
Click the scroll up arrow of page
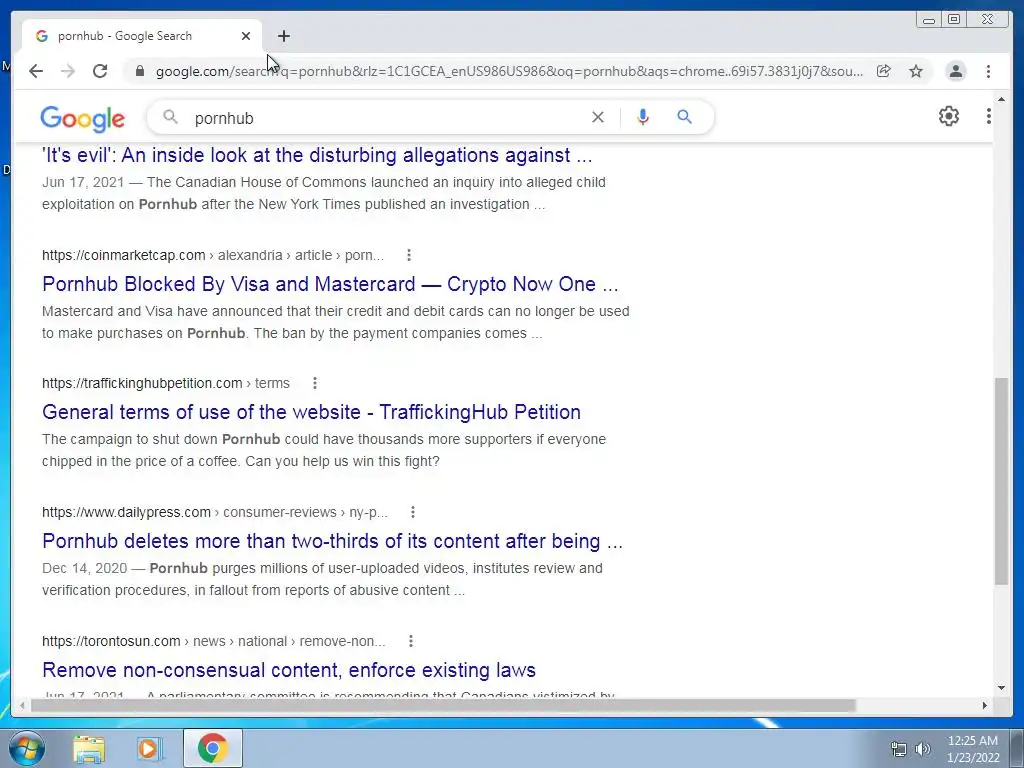click(1001, 100)
